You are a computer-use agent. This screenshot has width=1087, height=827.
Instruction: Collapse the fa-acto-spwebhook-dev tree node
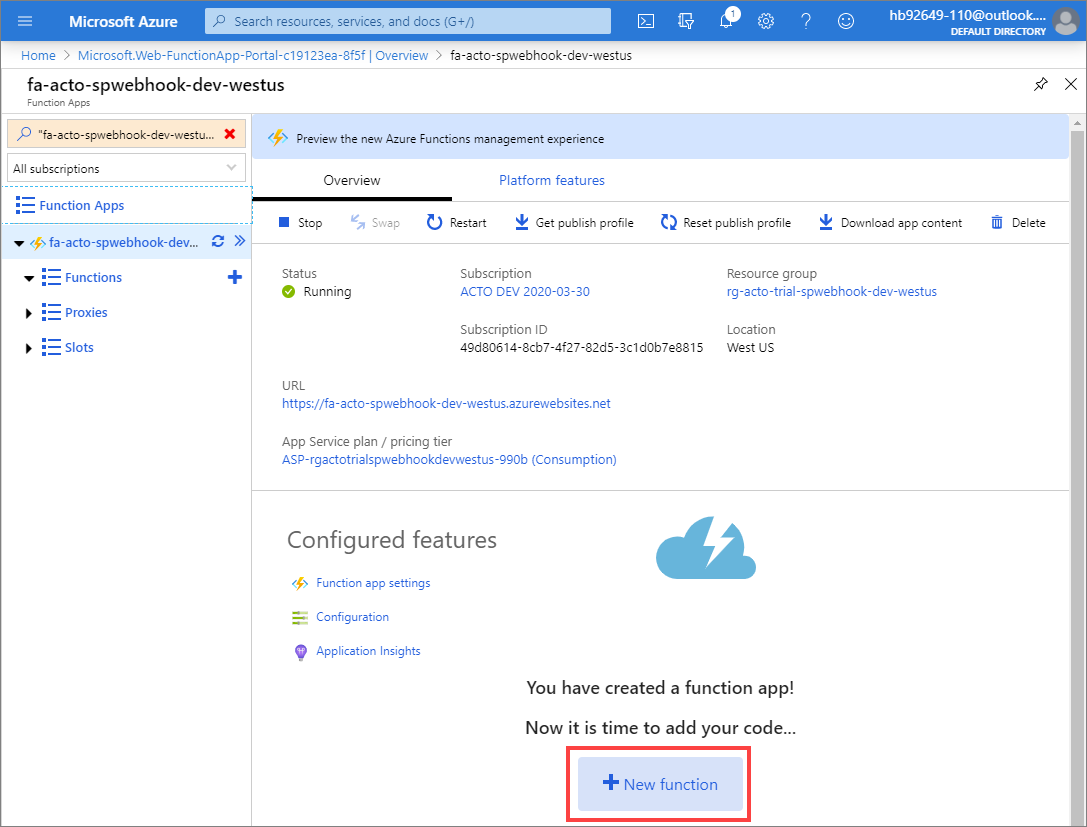19,243
